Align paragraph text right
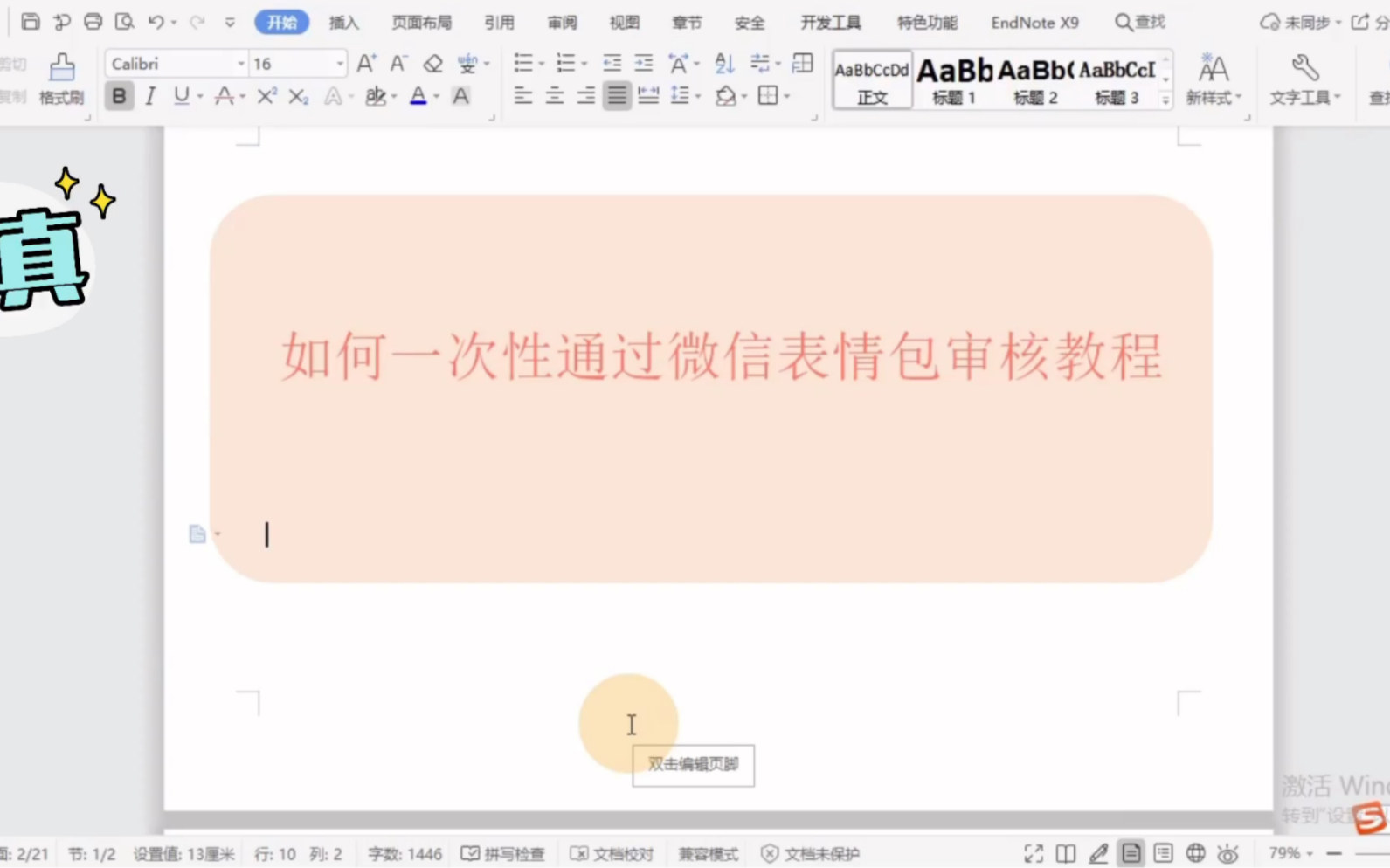1390x868 pixels. click(586, 96)
